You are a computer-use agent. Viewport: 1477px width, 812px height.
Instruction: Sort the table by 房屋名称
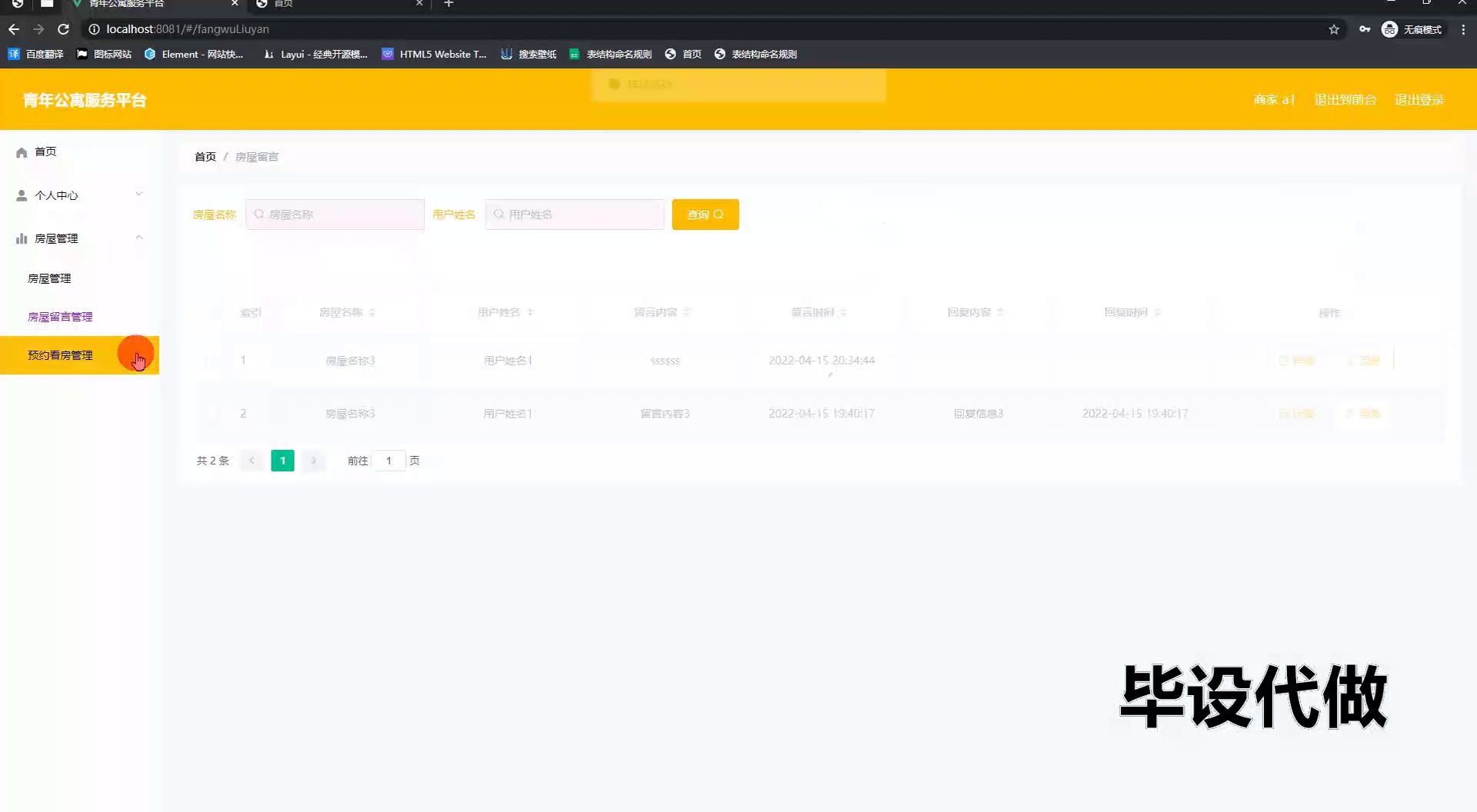click(x=372, y=312)
